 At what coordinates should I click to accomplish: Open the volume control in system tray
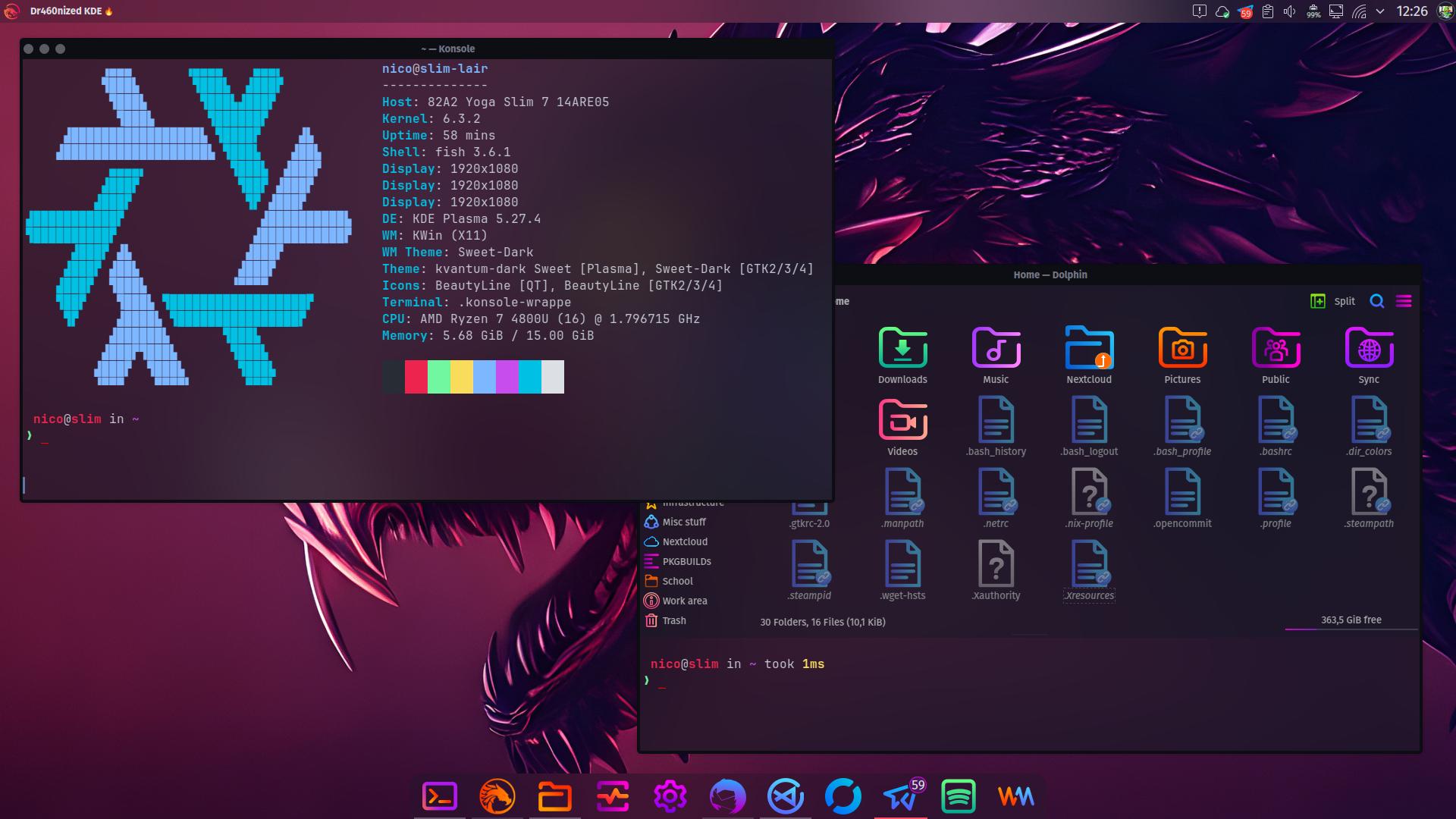[1289, 11]
